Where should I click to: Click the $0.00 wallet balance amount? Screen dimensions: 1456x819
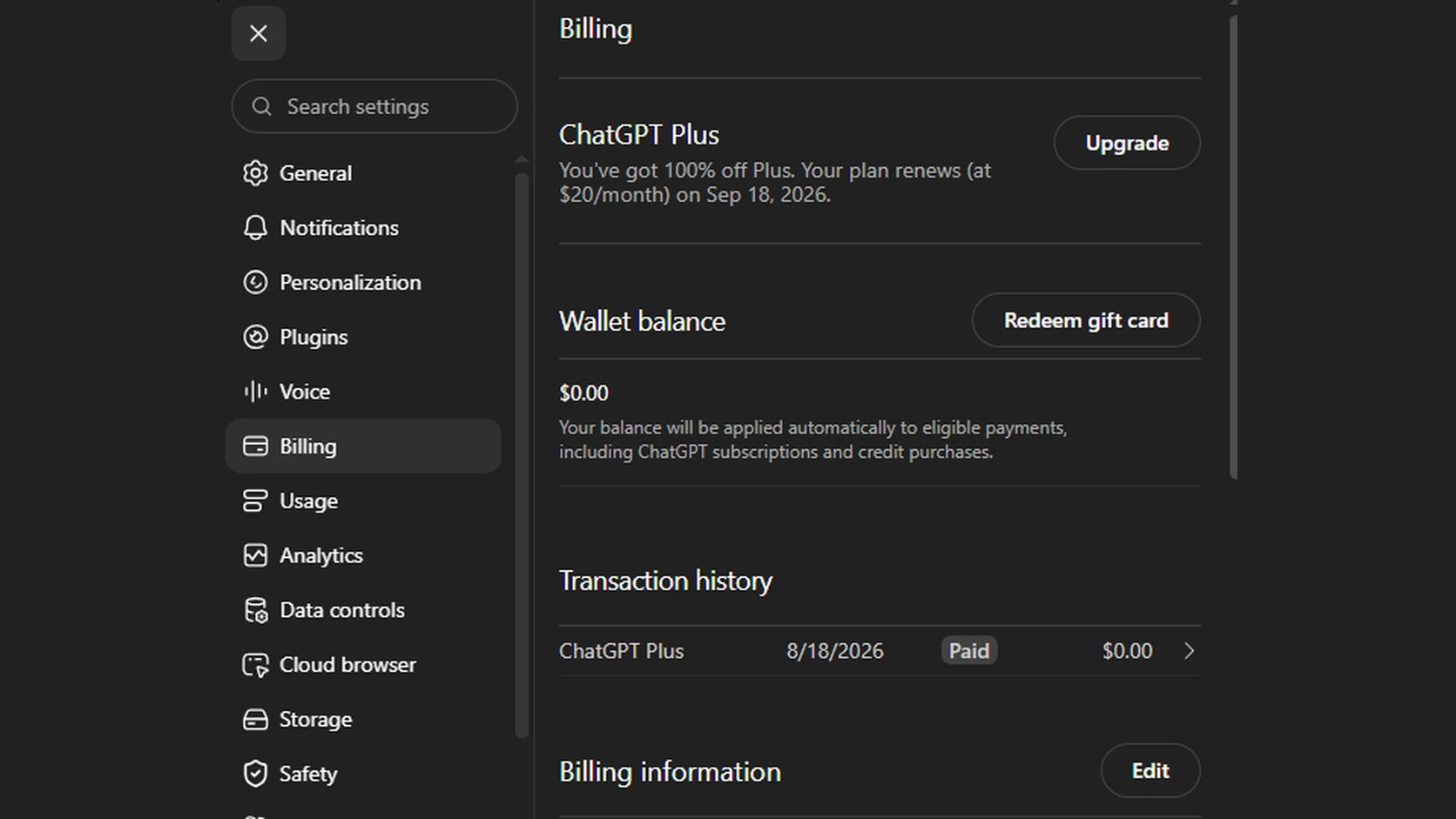[583, 393]
